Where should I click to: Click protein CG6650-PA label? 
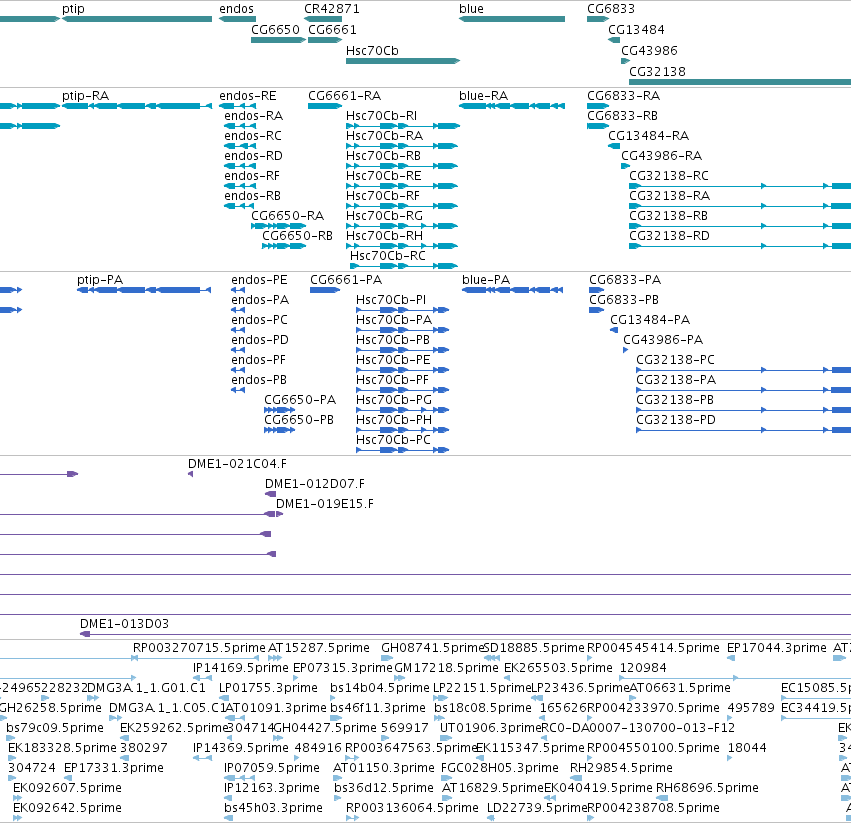coord(300,400)
